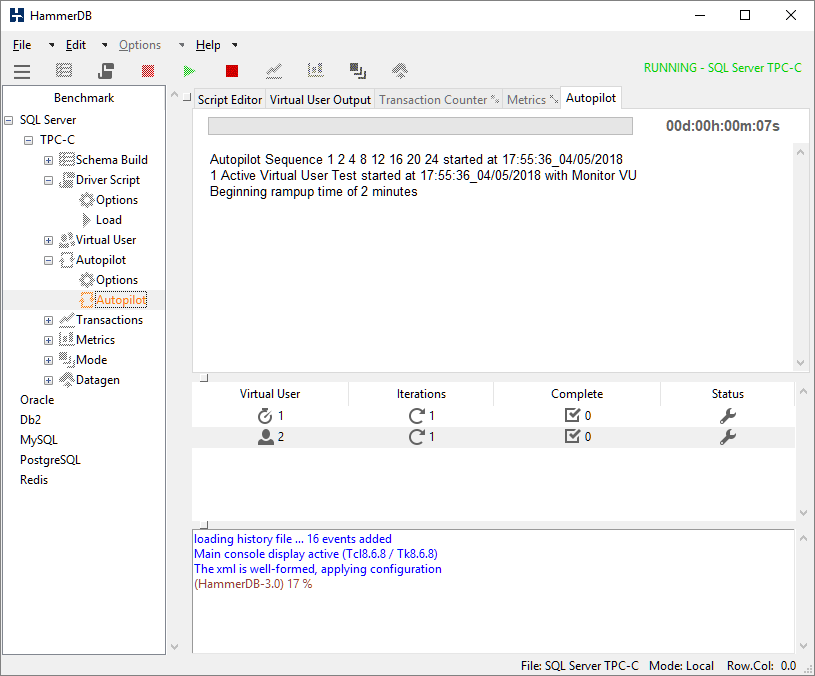Click the Virtual User tree icon
Viewport: 815px width, 676px height.
pyautogui.click(x=67, y=240)
